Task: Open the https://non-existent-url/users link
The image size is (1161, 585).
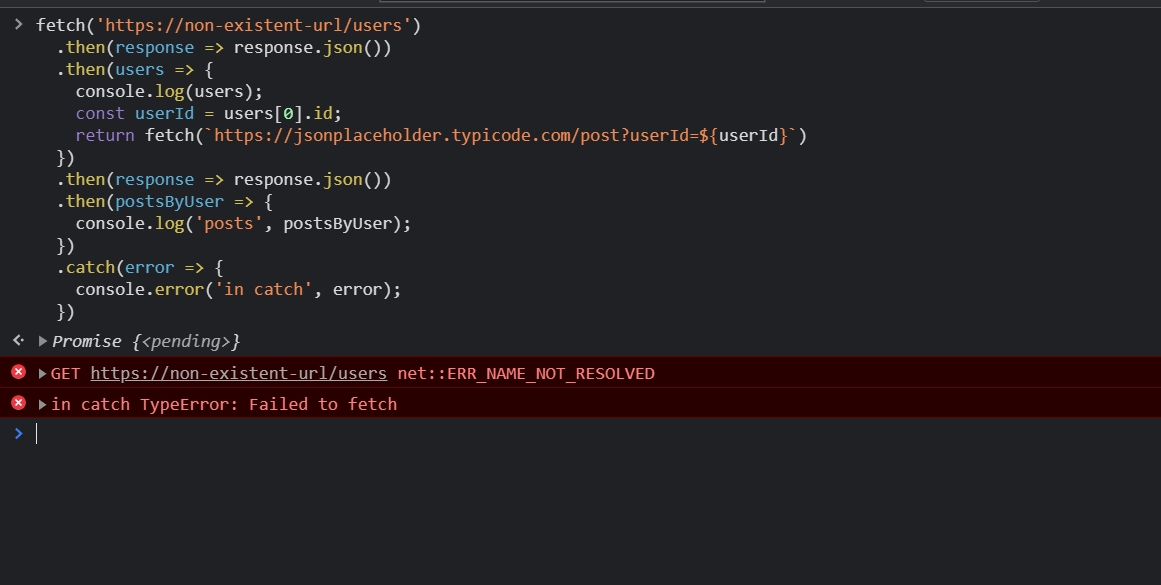Action: point(238,373)
